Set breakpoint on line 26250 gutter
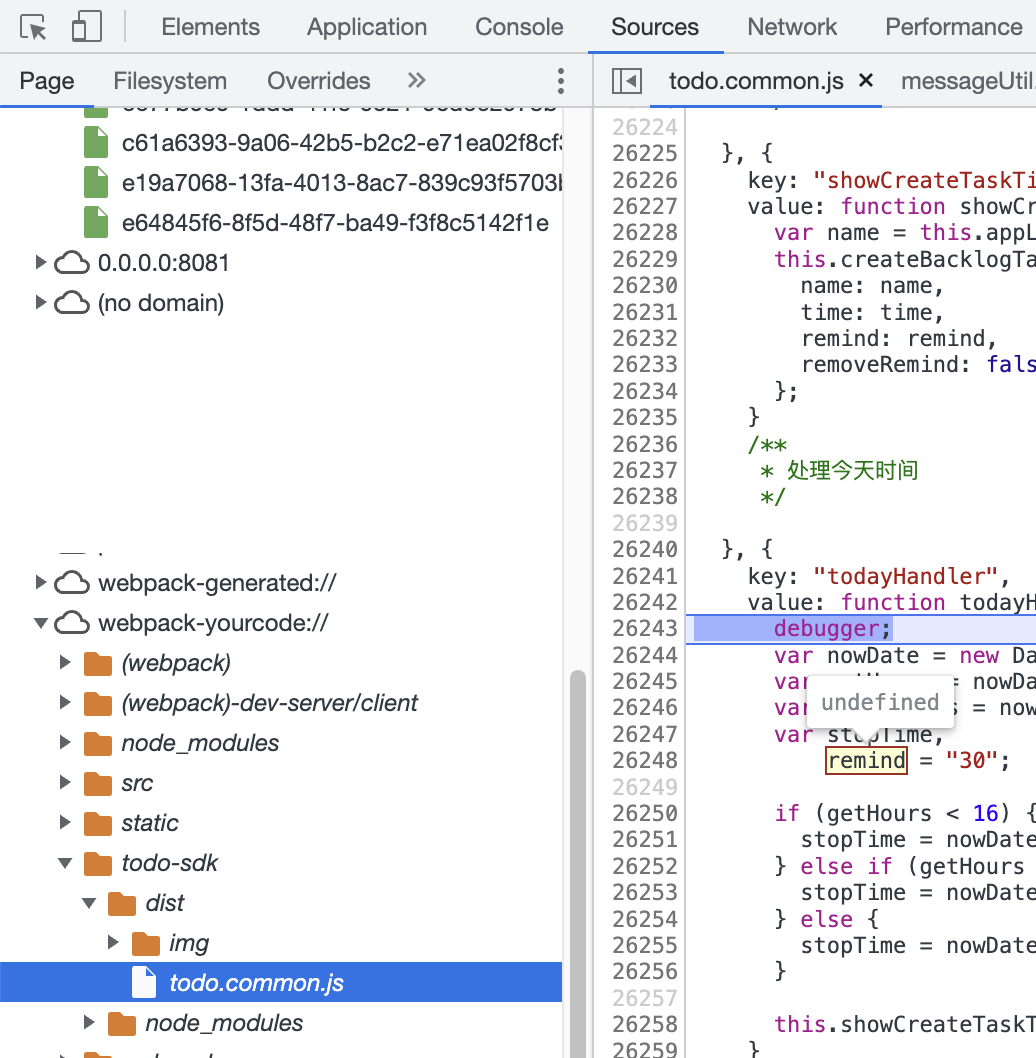The image size is (1036, 1058). click(x=645, y=813)
